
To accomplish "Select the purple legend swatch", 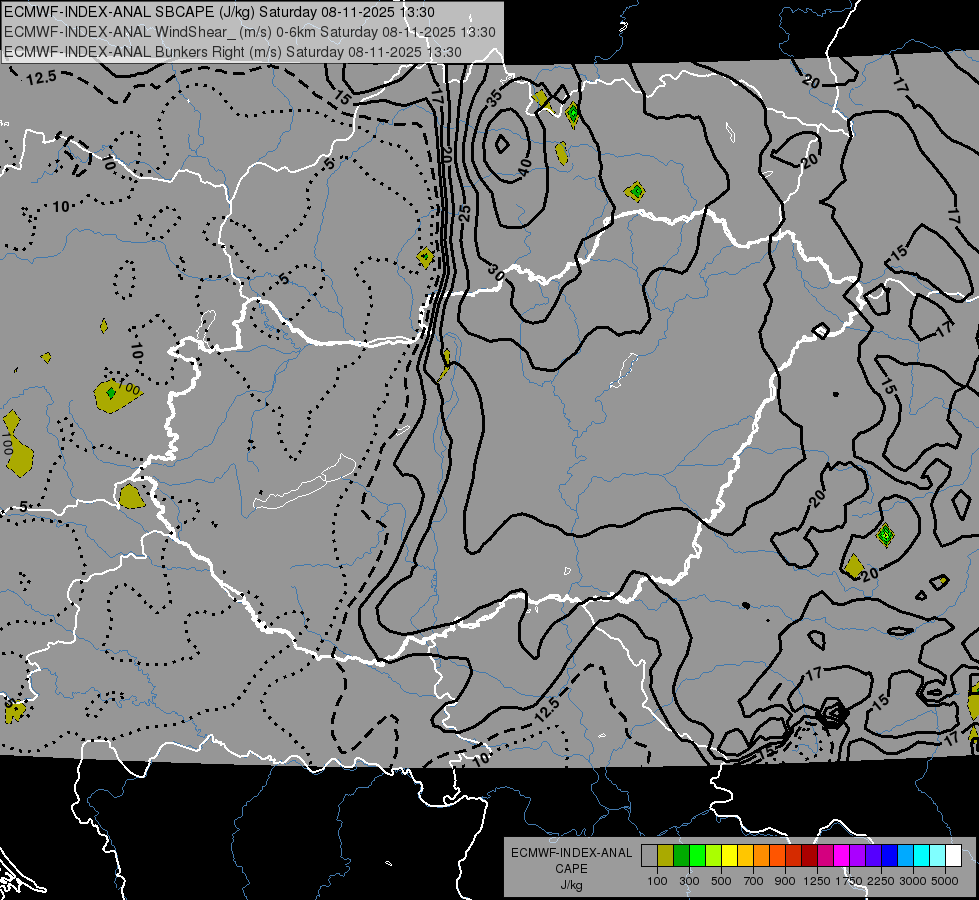I will [857, 856].
